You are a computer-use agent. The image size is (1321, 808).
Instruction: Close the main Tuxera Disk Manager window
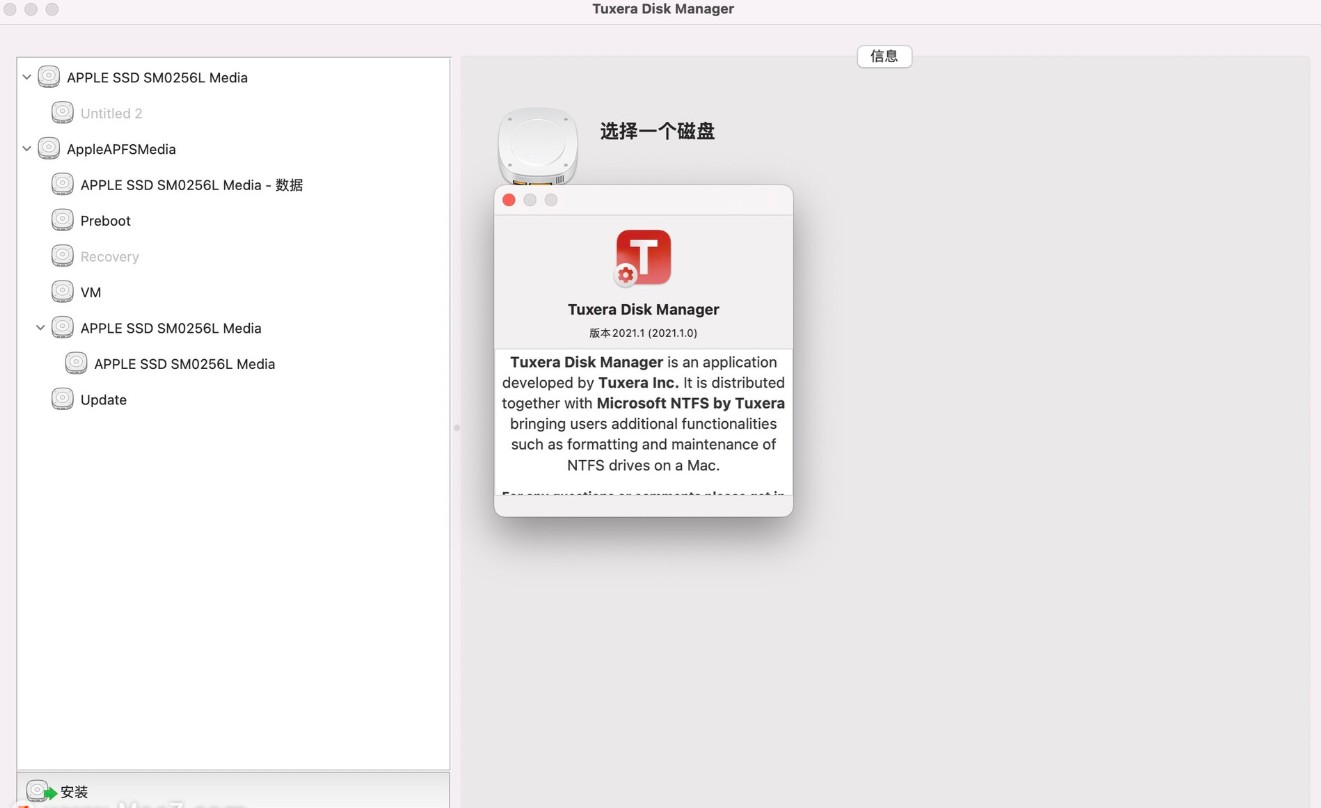click(x=10, y=9)
